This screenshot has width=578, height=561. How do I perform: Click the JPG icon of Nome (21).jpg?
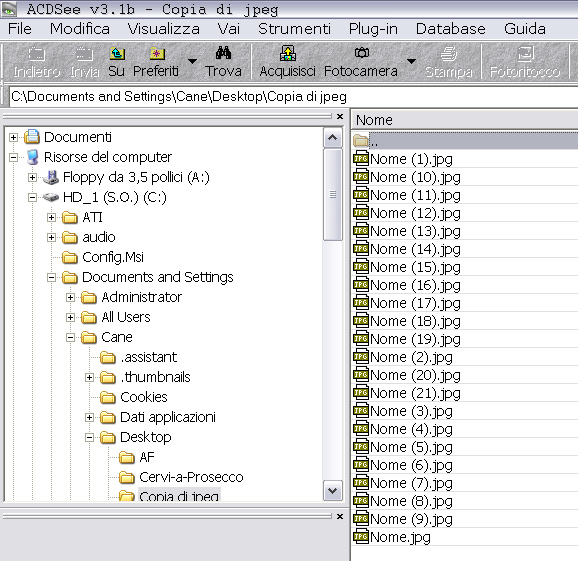pos(361,393)
